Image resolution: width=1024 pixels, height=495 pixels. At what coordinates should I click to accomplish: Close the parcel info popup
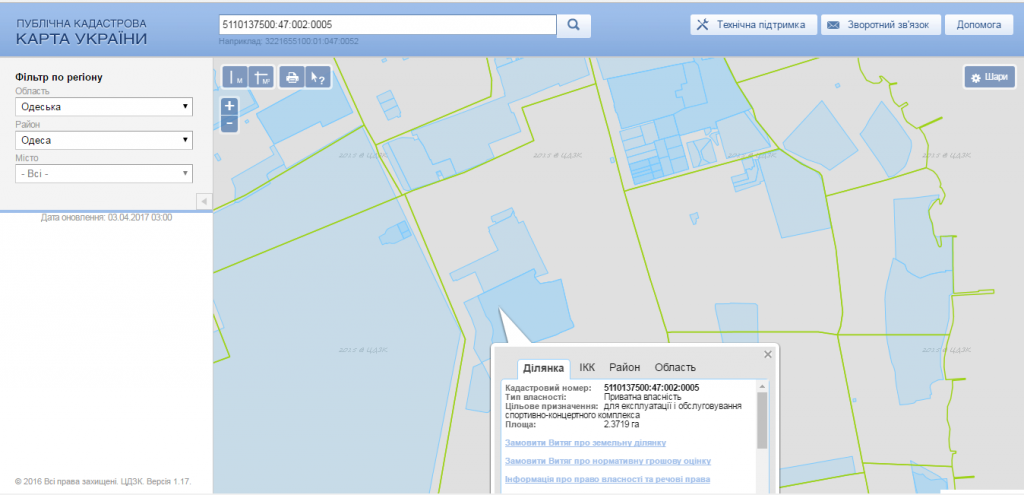(x=768, y=354)
